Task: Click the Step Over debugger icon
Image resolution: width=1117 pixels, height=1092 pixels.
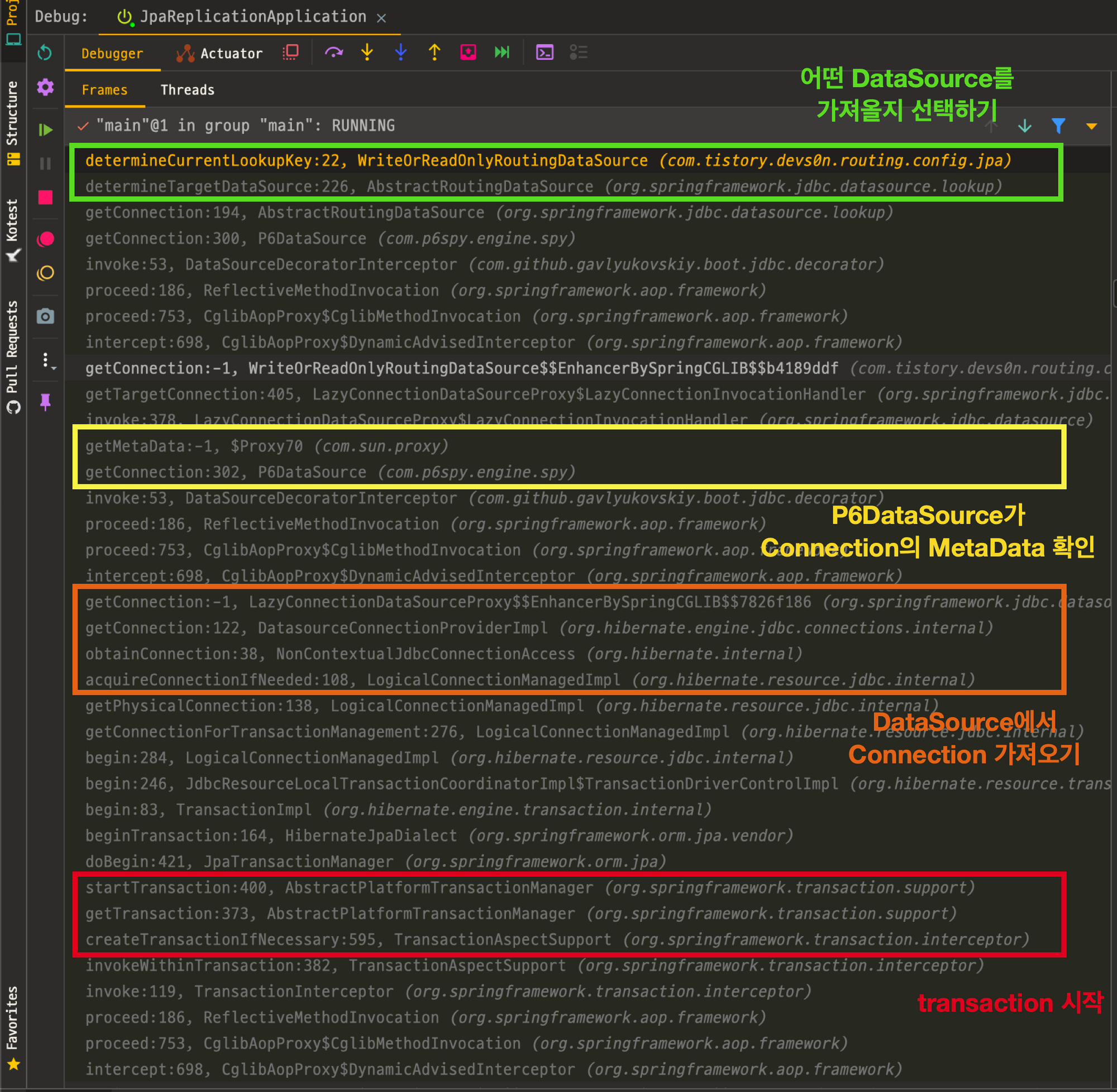Action: pyautogui.click(x=333, y=53)
